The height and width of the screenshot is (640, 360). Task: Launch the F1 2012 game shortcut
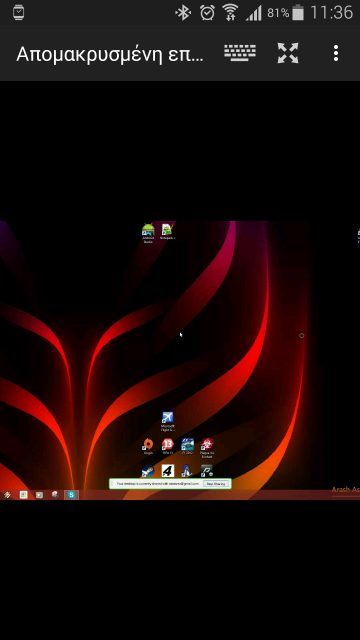point(187,447)
